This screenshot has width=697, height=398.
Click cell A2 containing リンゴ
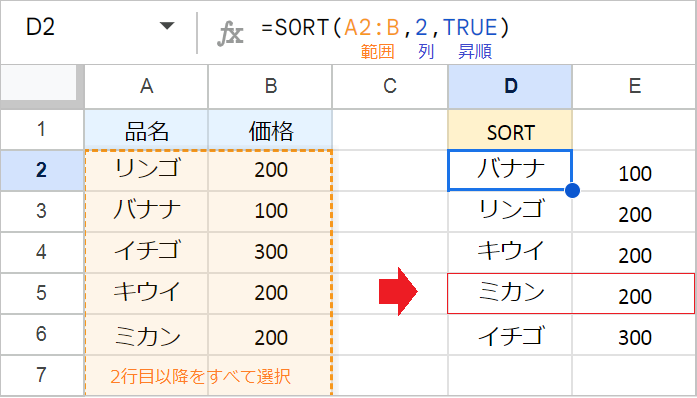(146, 170)
